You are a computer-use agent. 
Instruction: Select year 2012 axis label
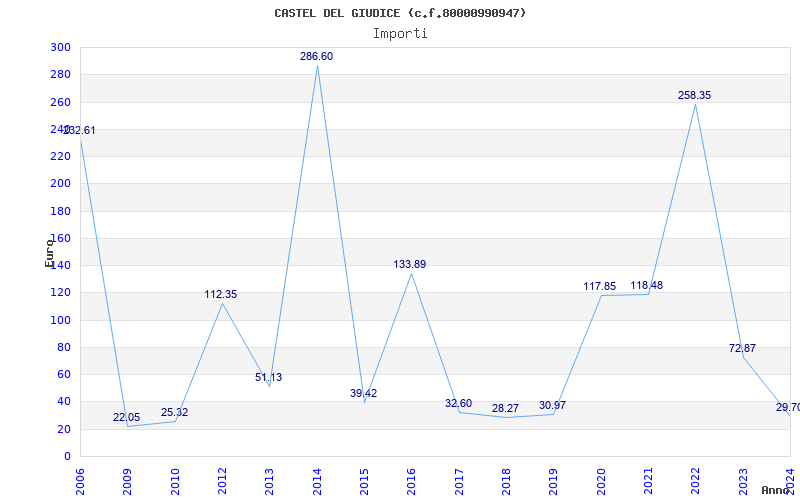click(222, 482)
